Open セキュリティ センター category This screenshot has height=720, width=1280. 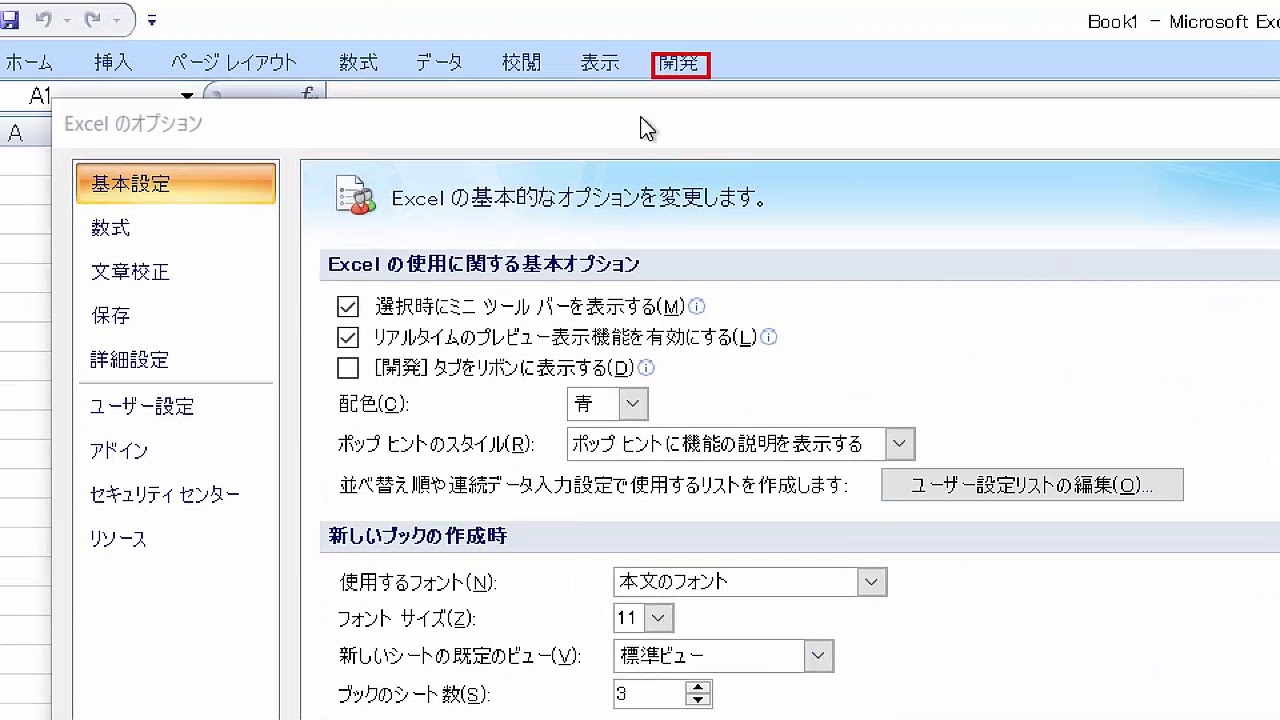(165, 495)
